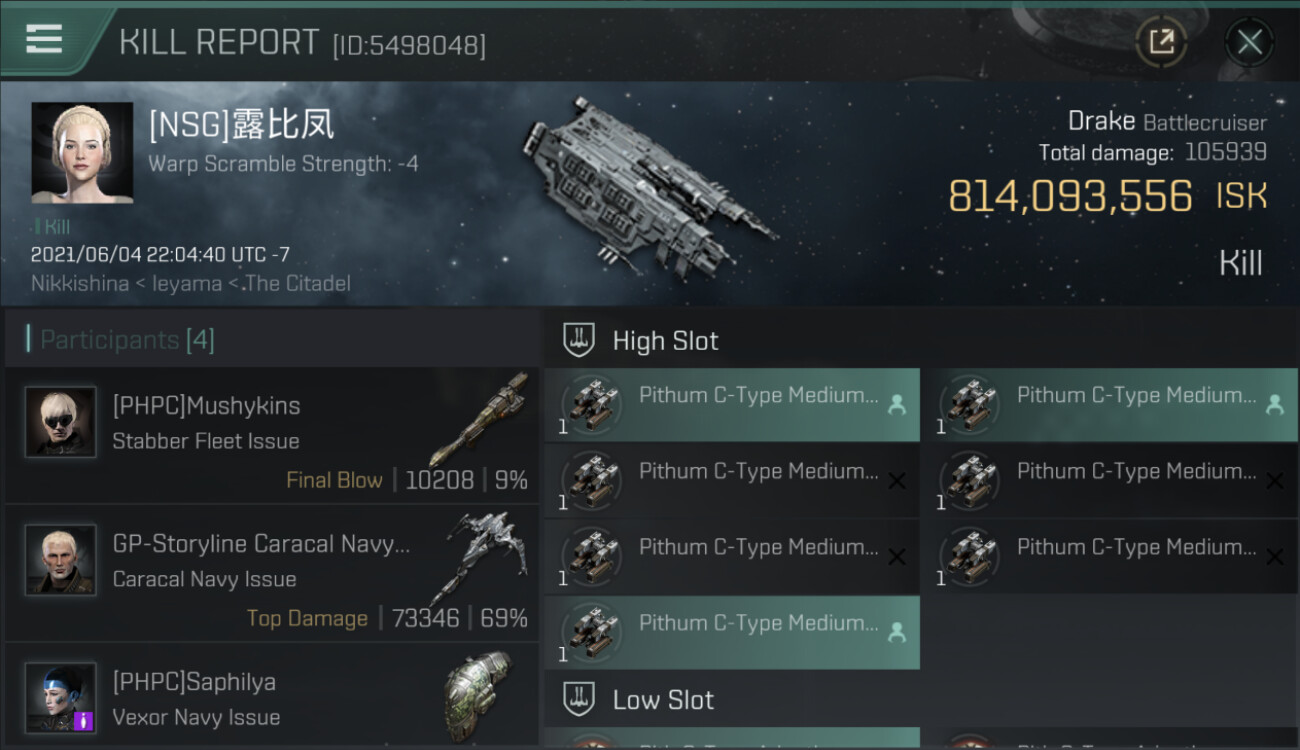Viewport: 1300px width, 750px height.
Task: Open the hamburger menu
Action: tap(44, 39)
